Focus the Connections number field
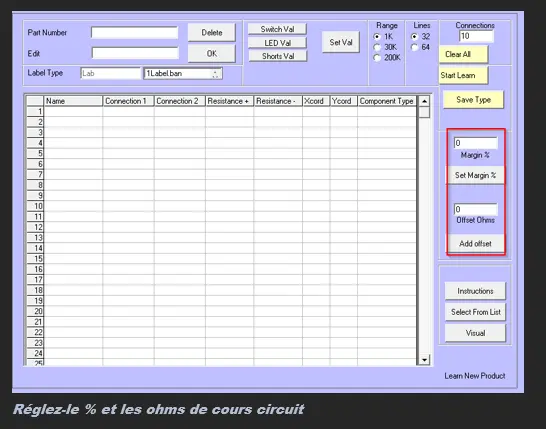 pyautogui.click(x=476, y=36)
